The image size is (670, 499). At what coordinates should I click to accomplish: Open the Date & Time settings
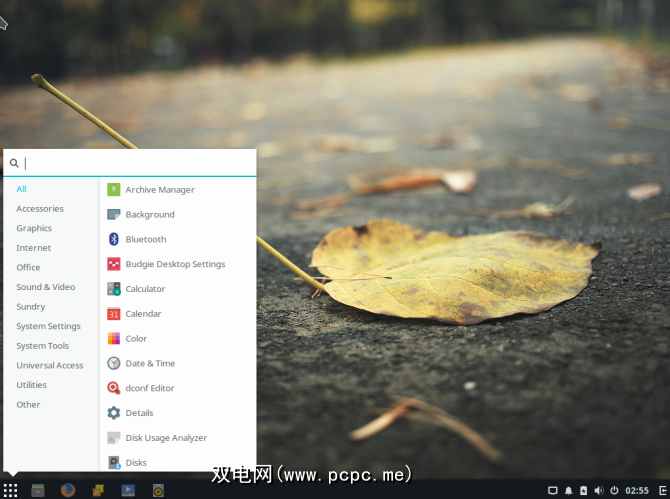pos(149,364)
